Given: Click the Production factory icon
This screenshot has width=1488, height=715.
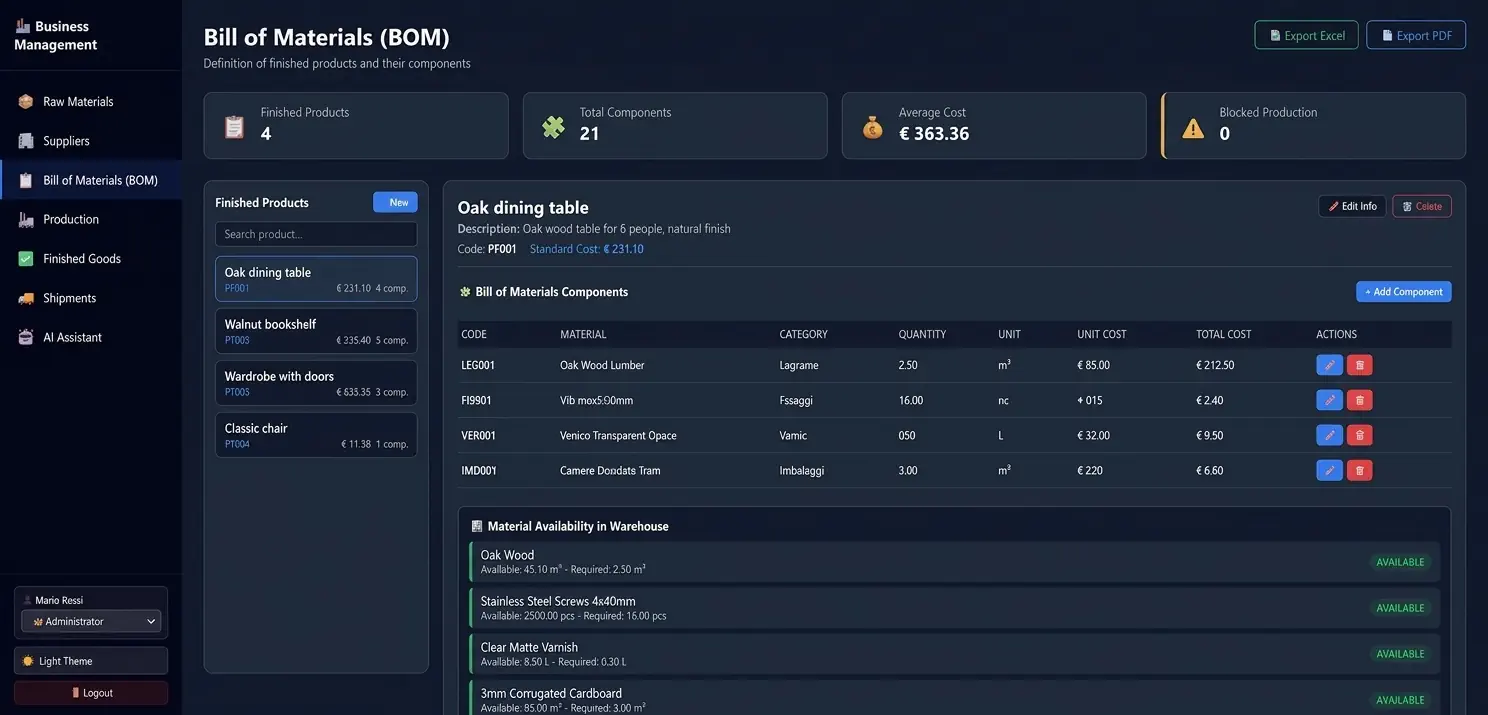Looking at the screenshot, I should click(x=26, y=219).
